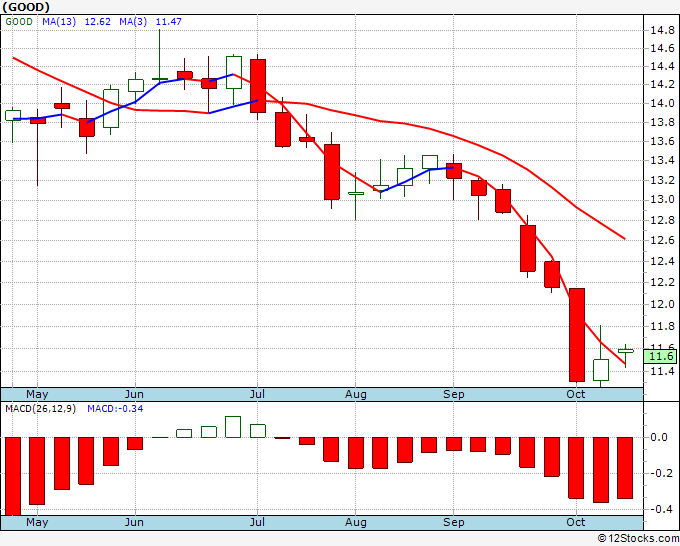This screenshot has height=546, width=680.
Task: Click Sep on the MACD panel date axis
Action: pyautogui.click(x=454, y=522)
